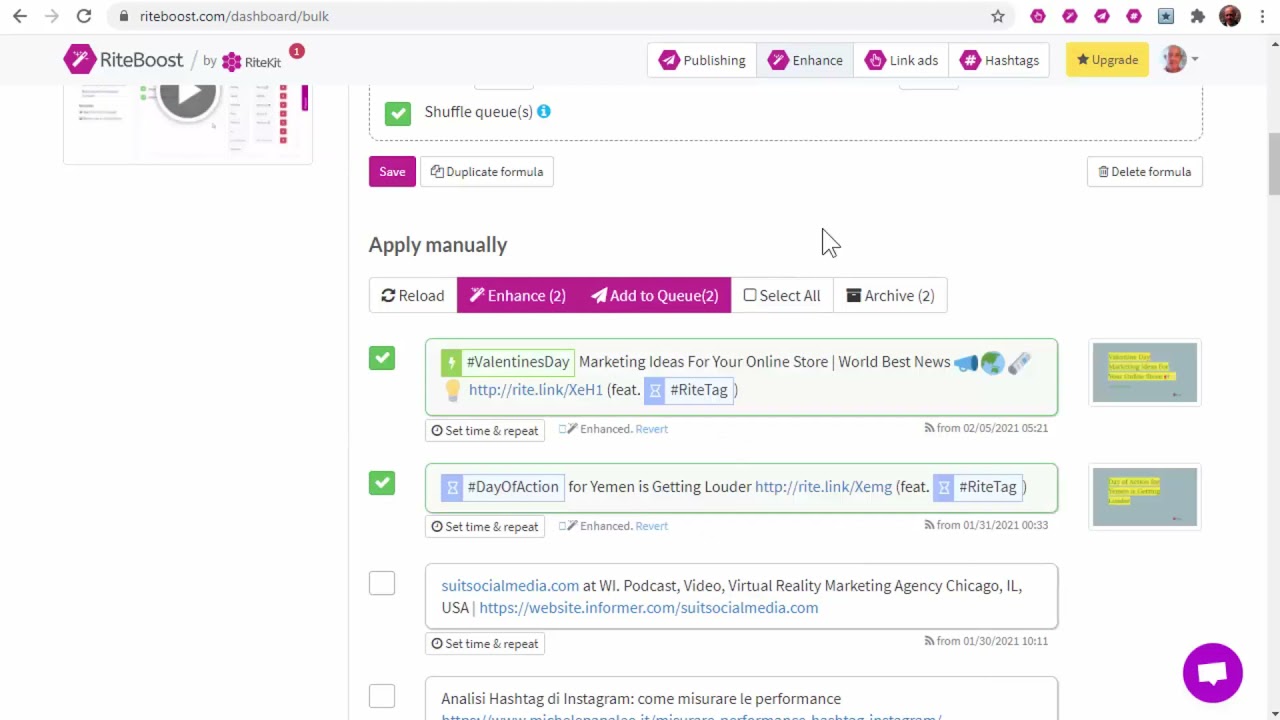Open the Day of Action post thumbnail

[x=1145, y=497]
